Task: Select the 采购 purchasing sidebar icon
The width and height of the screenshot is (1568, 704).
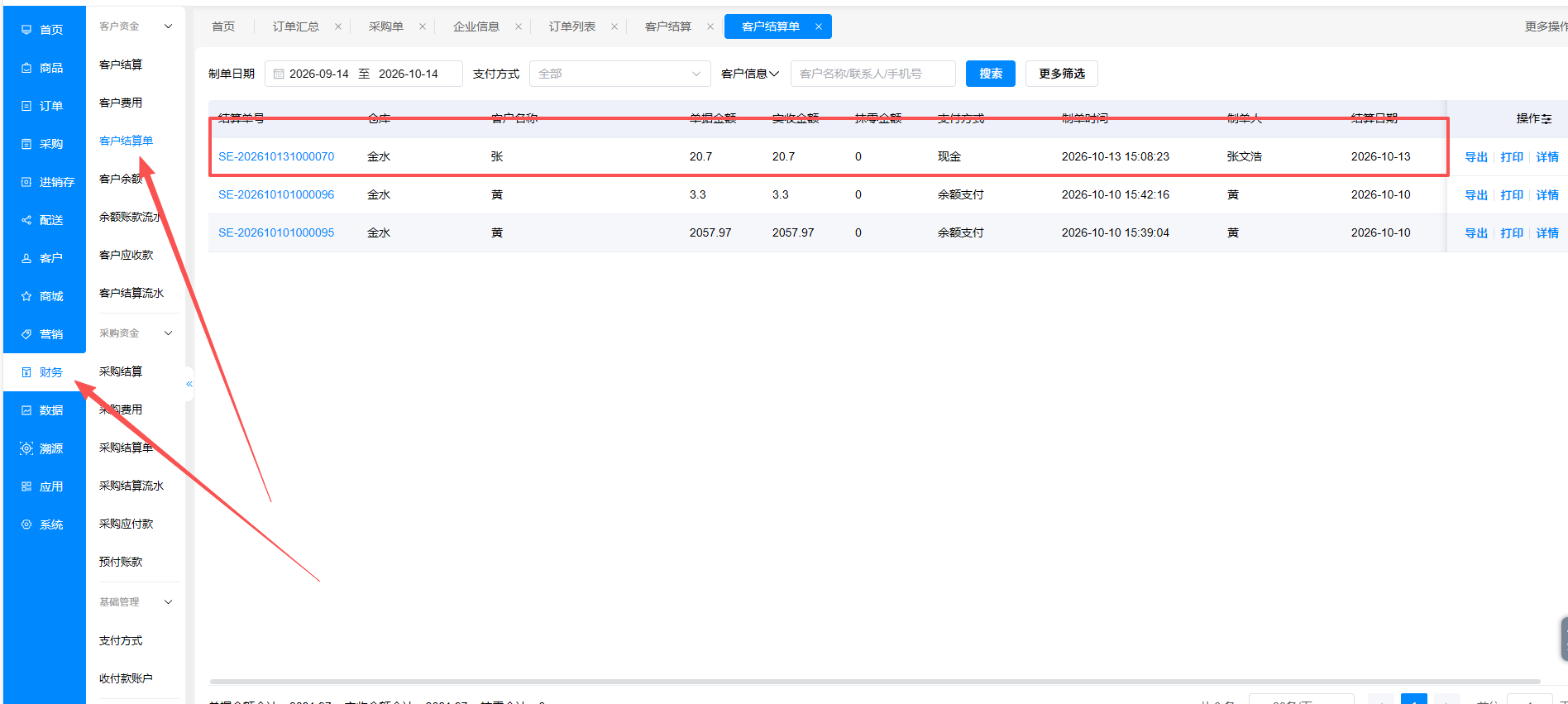Action: [26, 144]
